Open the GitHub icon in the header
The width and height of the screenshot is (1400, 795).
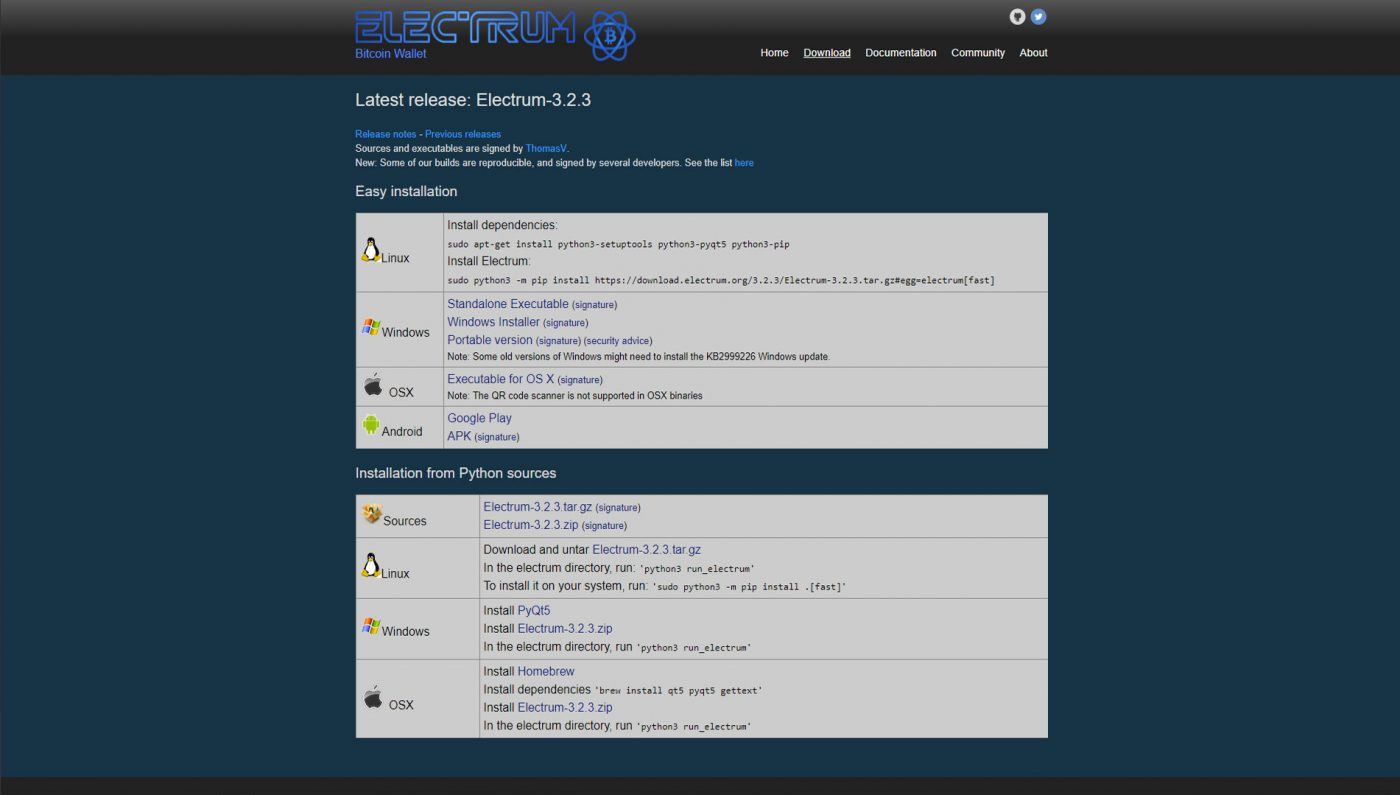click(x=1017, y=17)
